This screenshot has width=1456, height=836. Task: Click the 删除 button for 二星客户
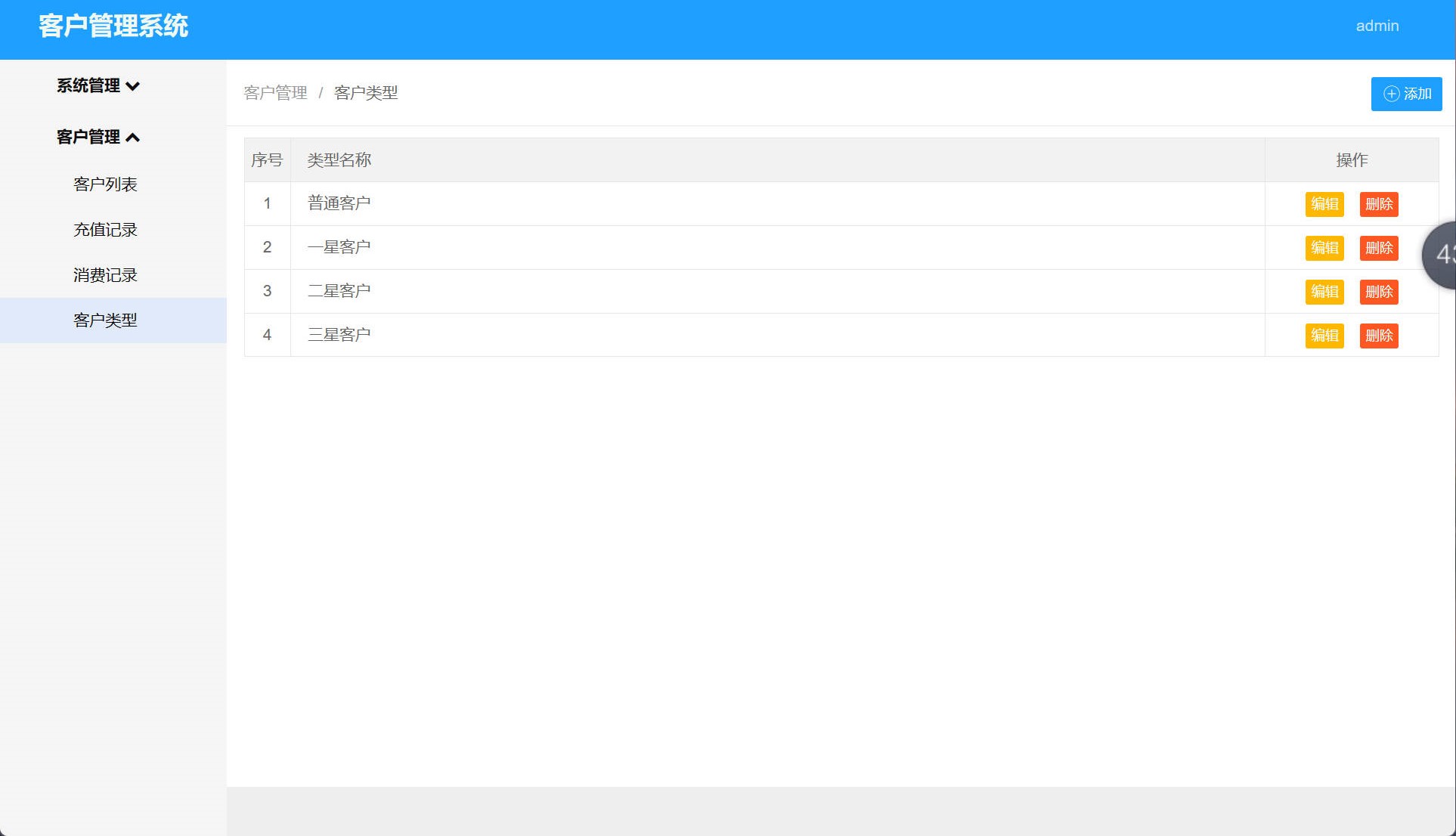tap(1378, 292)
